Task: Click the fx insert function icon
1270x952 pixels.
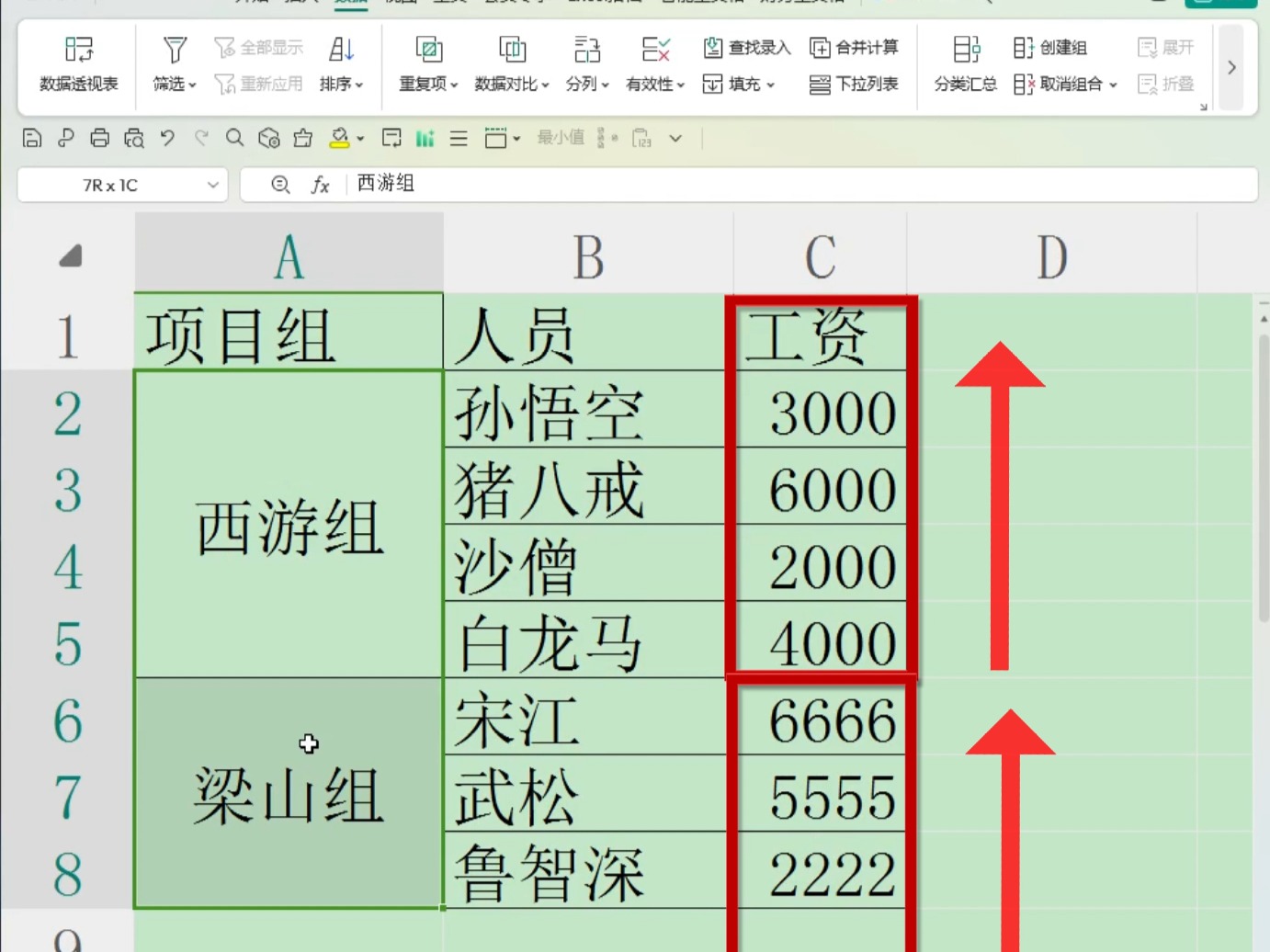Action: 320,185
